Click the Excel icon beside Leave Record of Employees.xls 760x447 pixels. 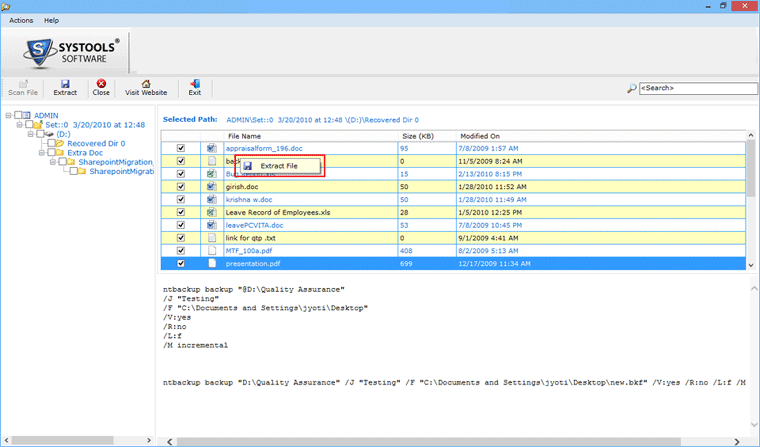212,212
